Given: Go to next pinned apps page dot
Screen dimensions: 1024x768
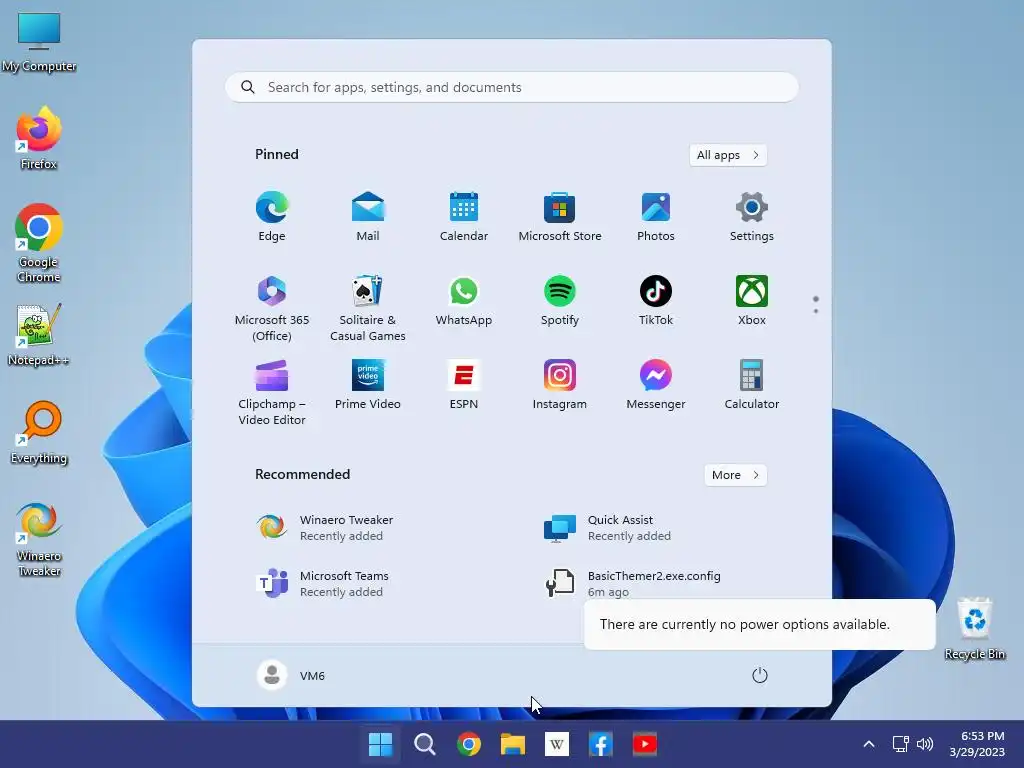Looking at the screenshot, I should [x=816, y=311].
